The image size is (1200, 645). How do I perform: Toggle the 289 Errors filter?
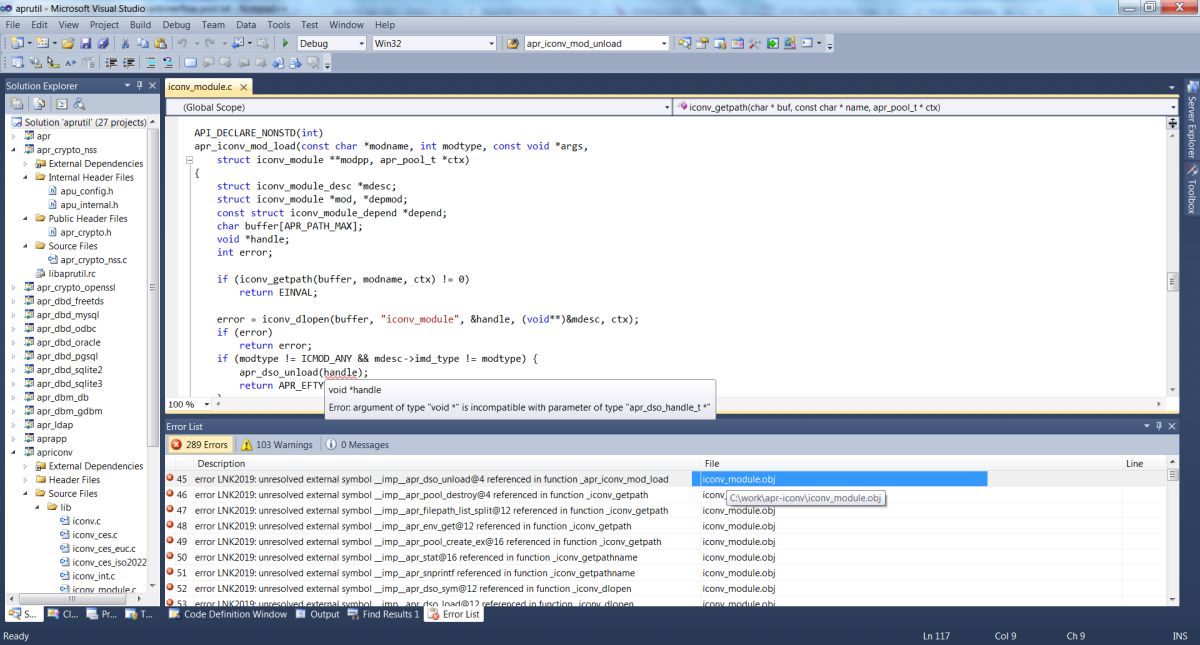[201, 444]
